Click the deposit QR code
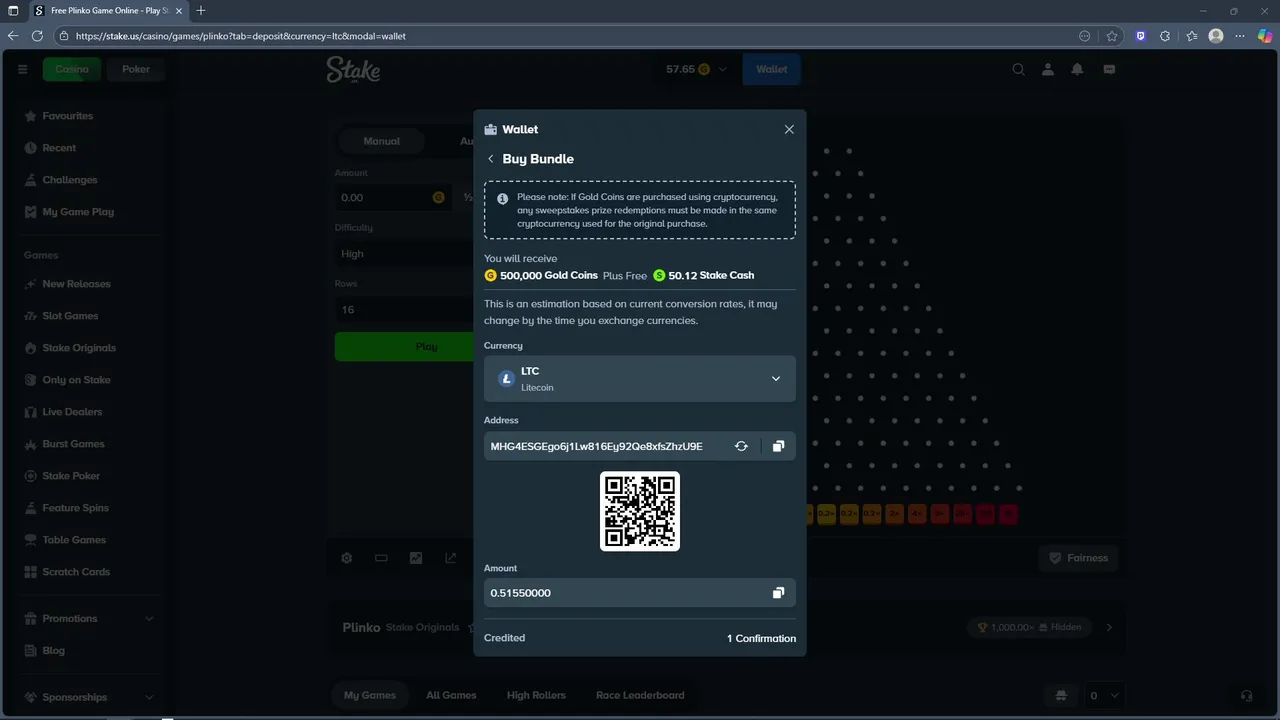Image resolution: width=1280 pixels, height=720 pixels. coord(640,511)
